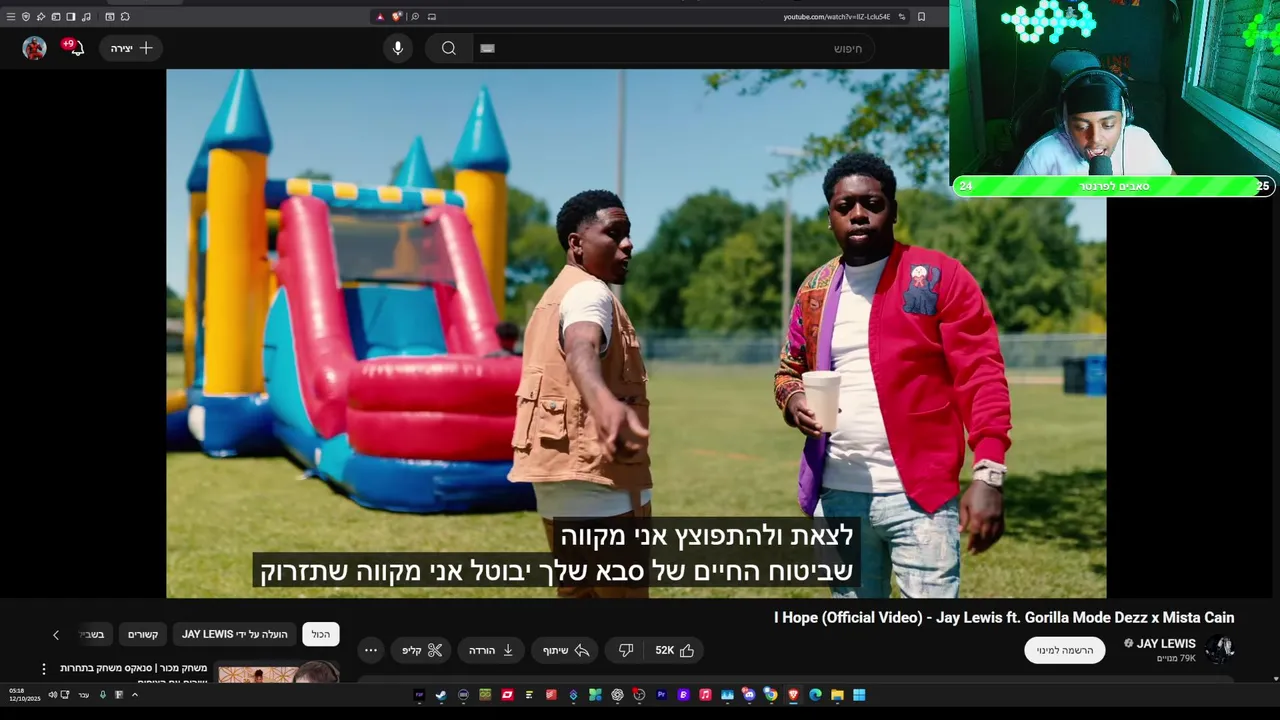Show hidden system tray icons chevron
Screen dimensions: 1280x720
(135, 695)
